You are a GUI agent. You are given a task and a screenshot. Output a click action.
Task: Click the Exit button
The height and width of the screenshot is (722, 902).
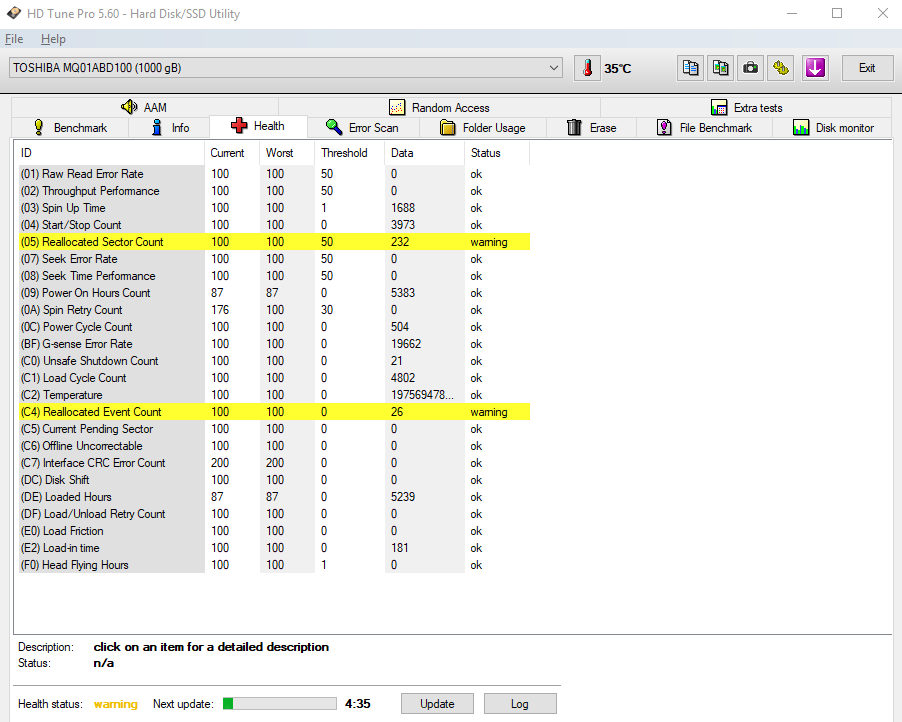coord(867,68)
